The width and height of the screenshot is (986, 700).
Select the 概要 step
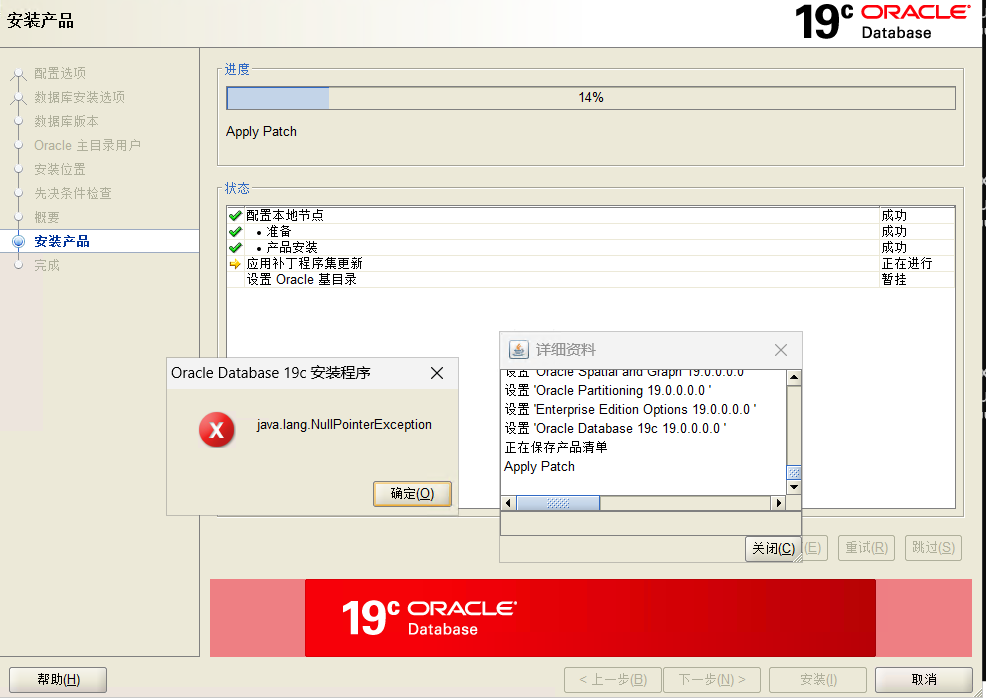[x=47, y=217]
